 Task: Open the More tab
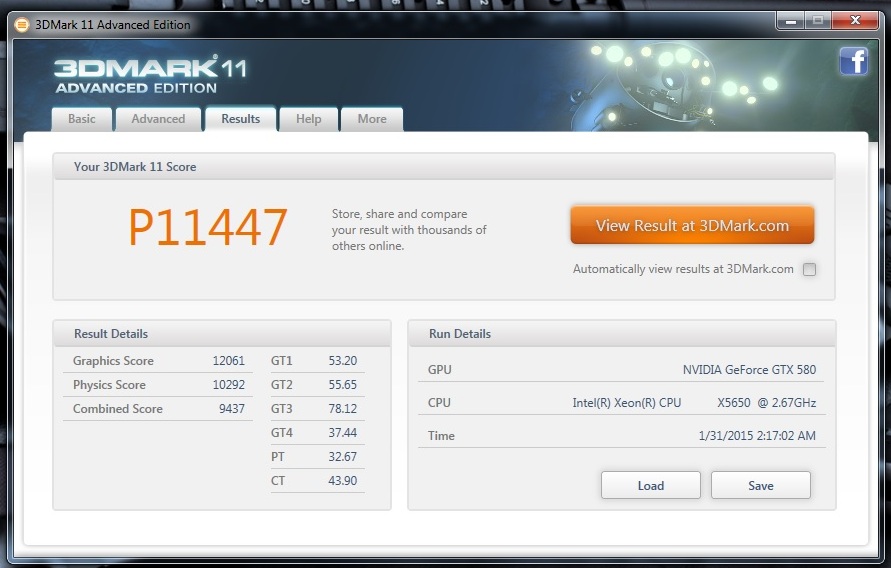tap(372, 119)
